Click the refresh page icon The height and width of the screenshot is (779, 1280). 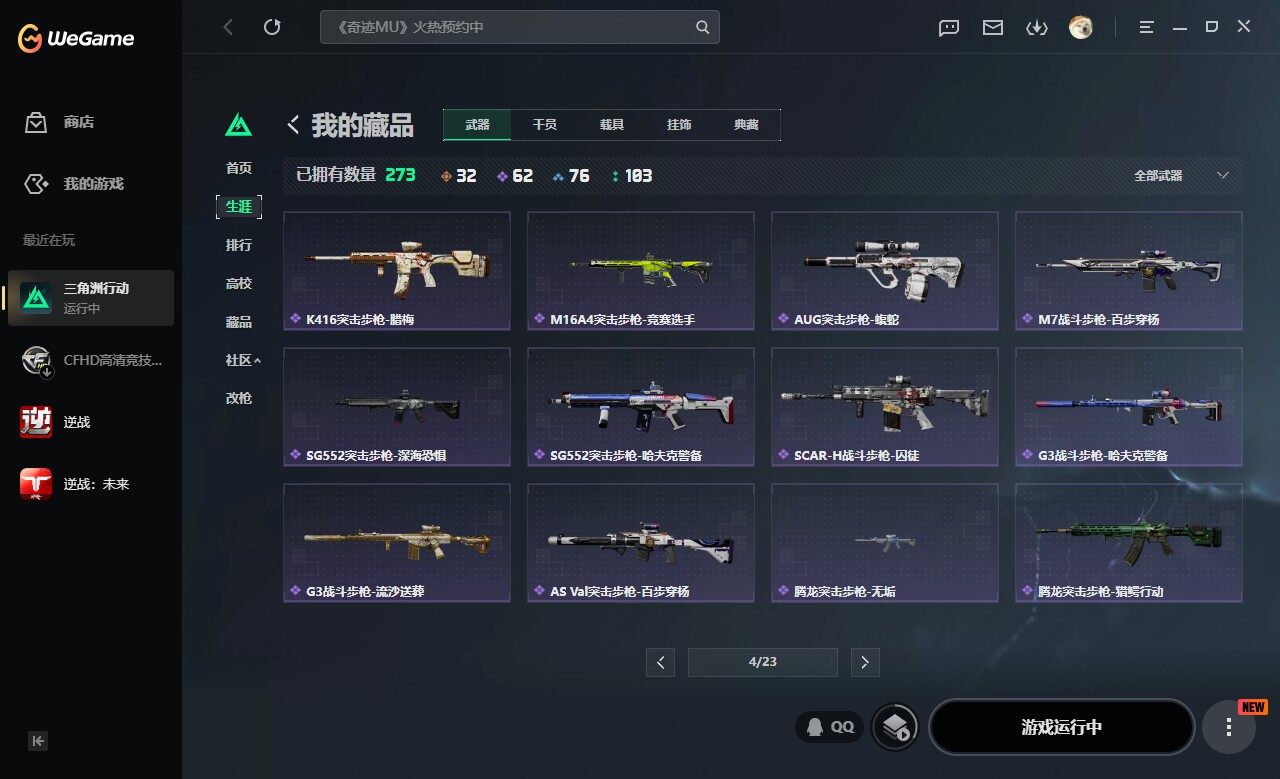[272, 27]
